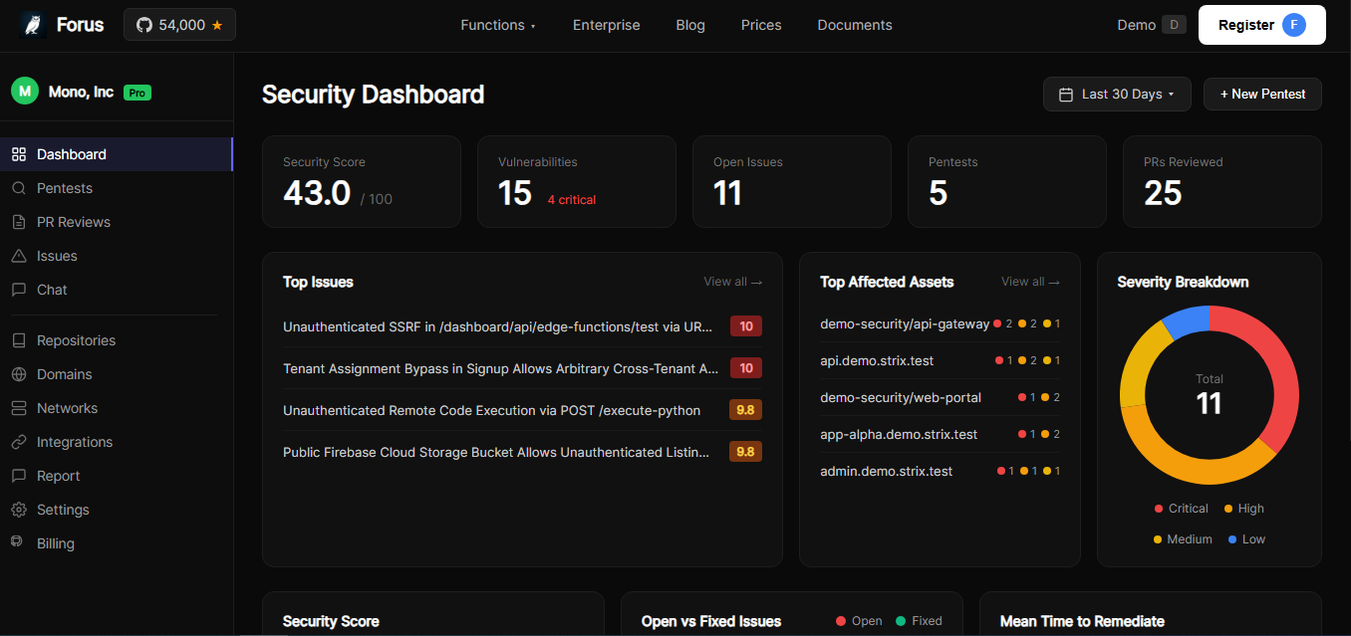
Task: Click the Issues warning triangle icon
Action: (19, 256)
